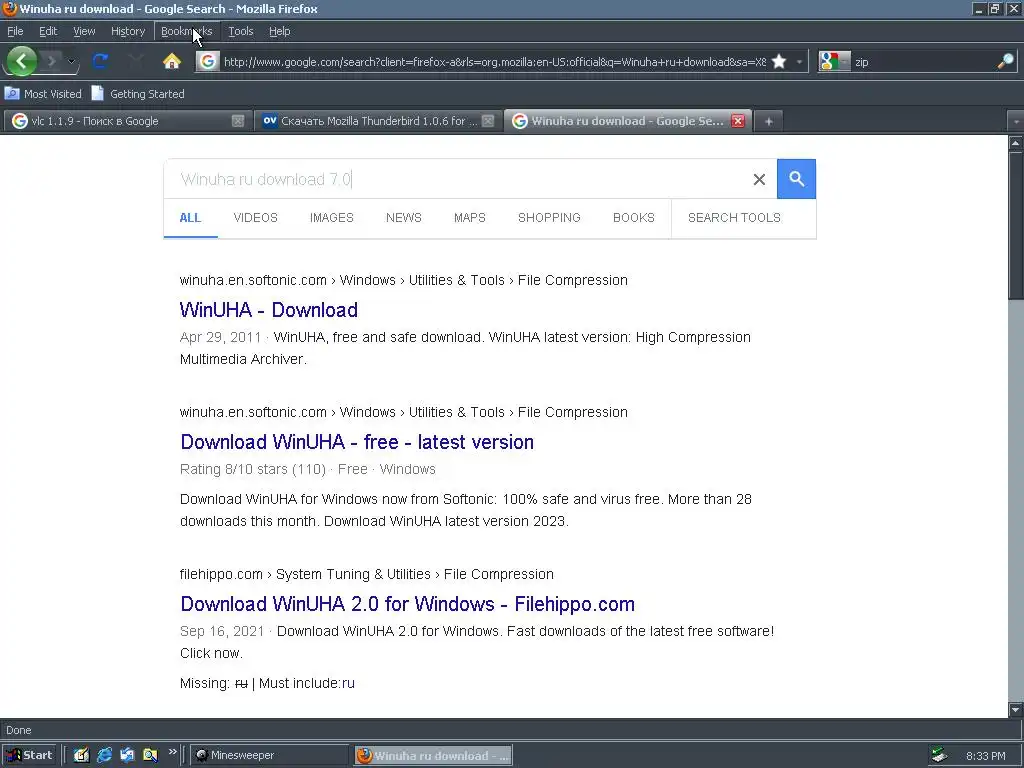Screen dimensions: 1024x768
Task: Click 'Rating 8/10 stars (110)' text
Action: pos(253,469)
